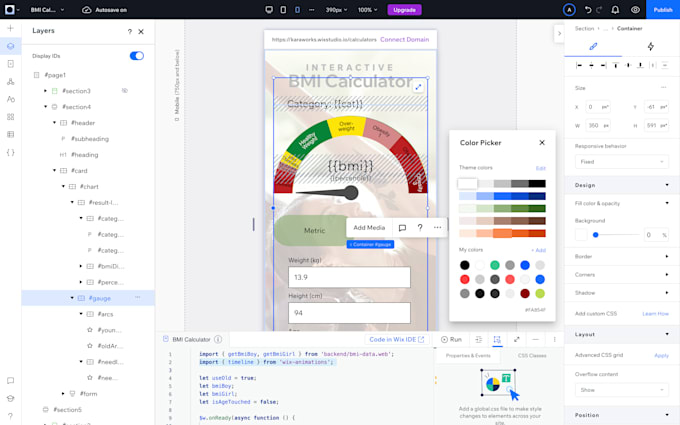
Task: Switch to the lightning interactions tab
Action: coord(651,46)
